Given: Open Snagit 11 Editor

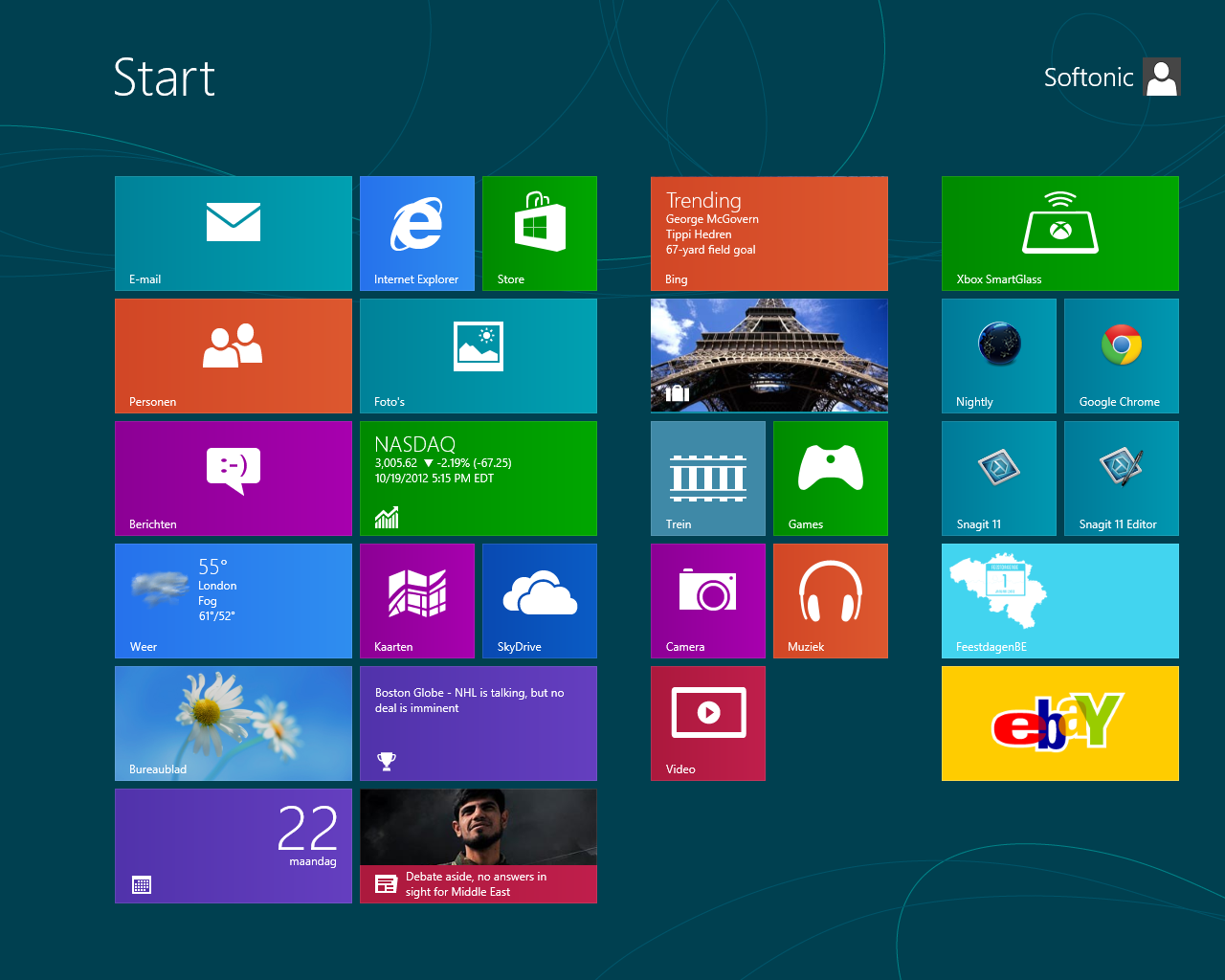Looking at the screenshot, I should click(x=1121, y=478).
